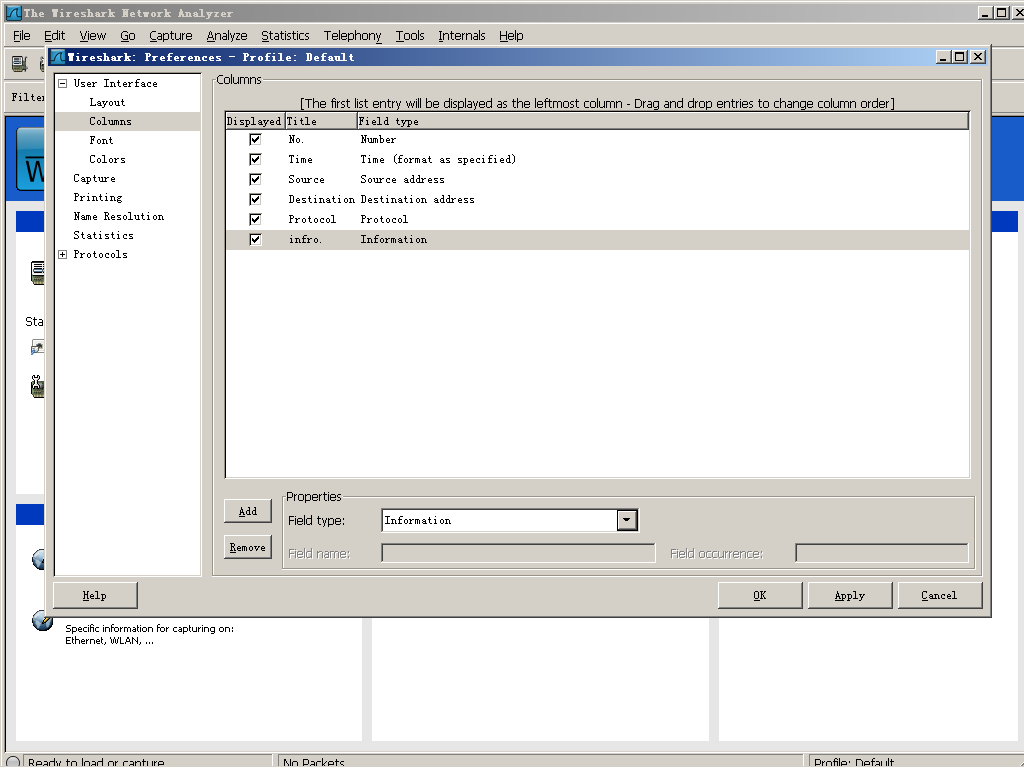Screen dimensions: 1024x768
Task: Open the Go menu
Action: click(127, 35)
